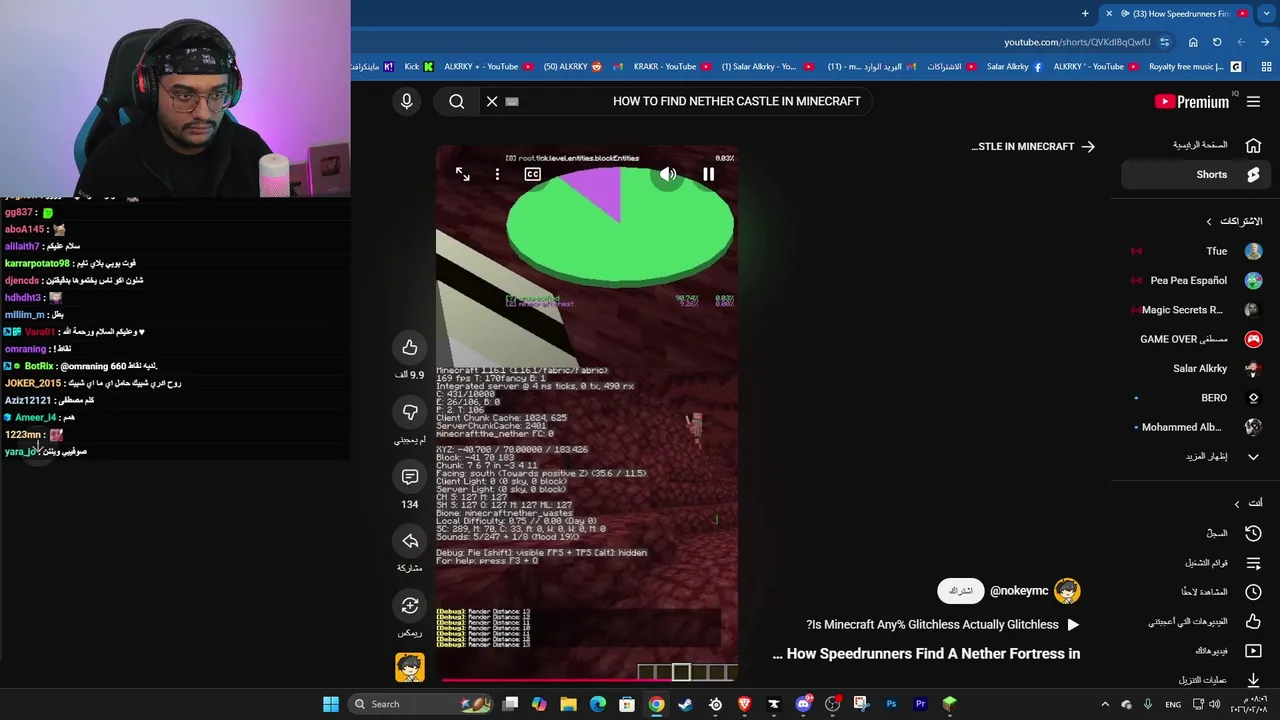
Task: Subscribe to the @nokeymc channel
Action: (x=960, y=591)
